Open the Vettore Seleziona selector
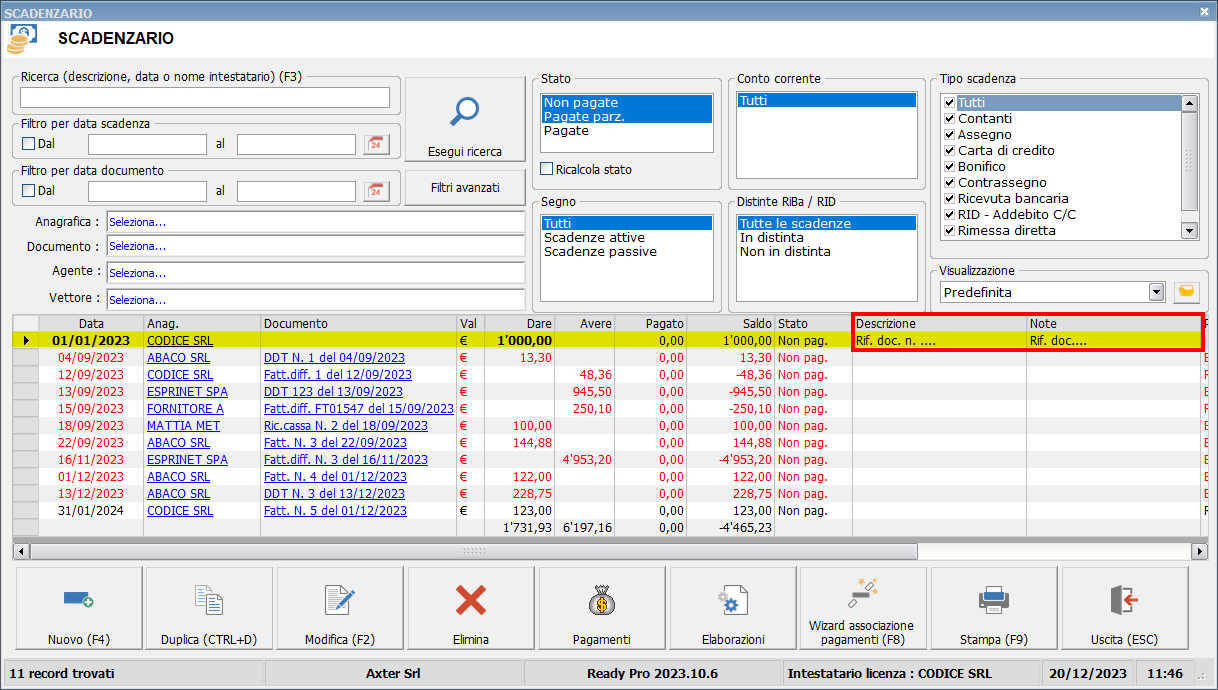1218x690 pixels. pos(315,299)
